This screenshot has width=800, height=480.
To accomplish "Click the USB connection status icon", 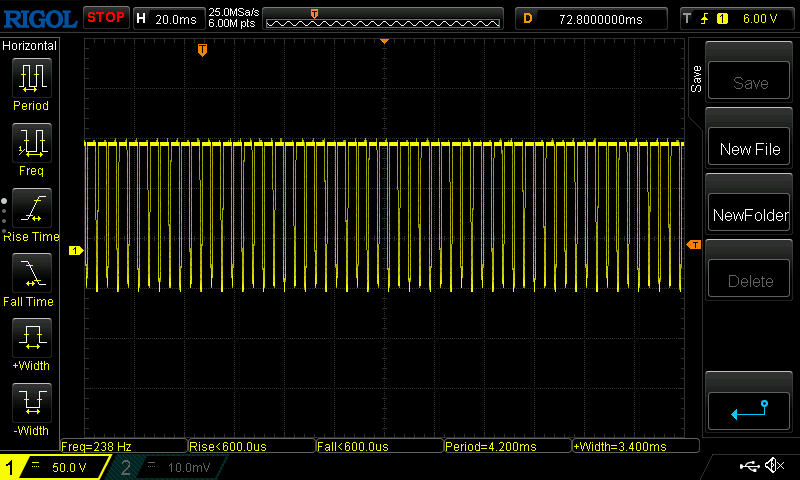I will coord(748,466).
